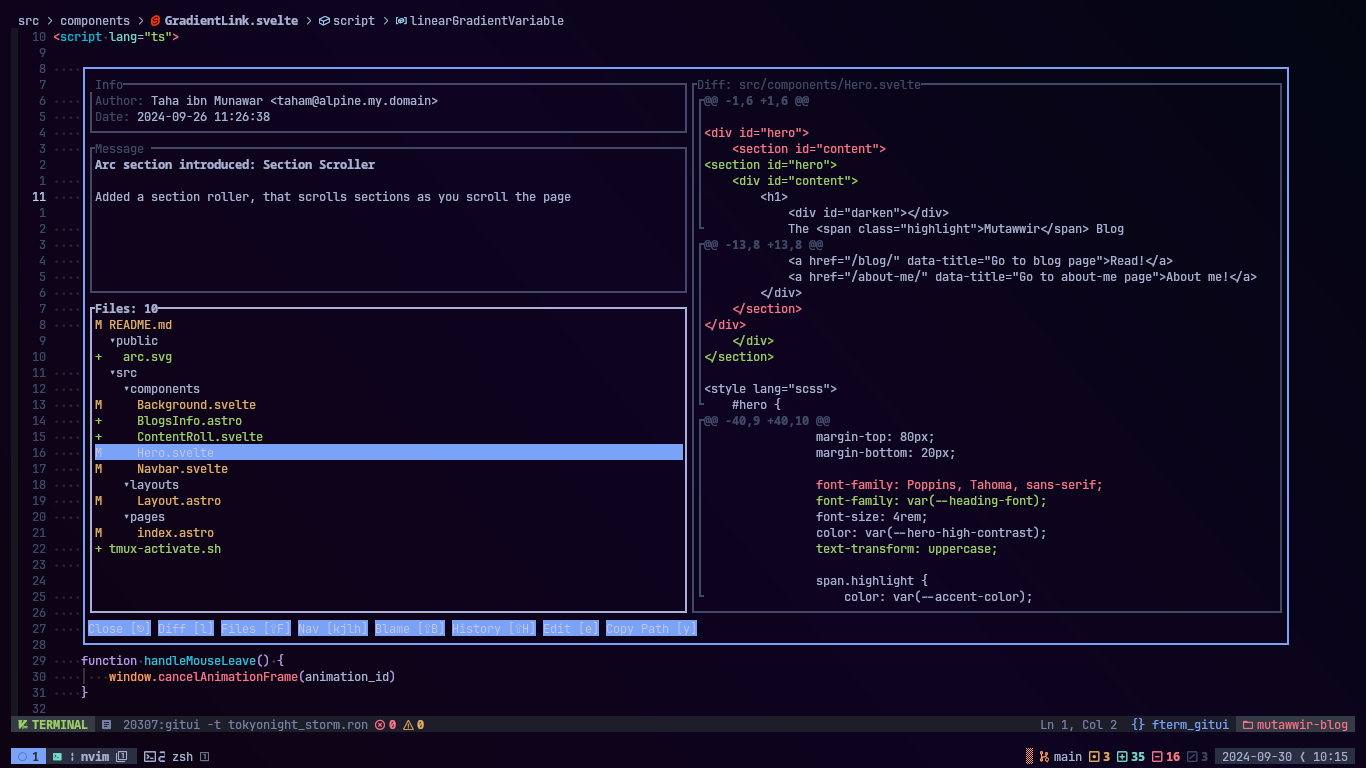Click the script breadcrumb segment

(354, 20)
